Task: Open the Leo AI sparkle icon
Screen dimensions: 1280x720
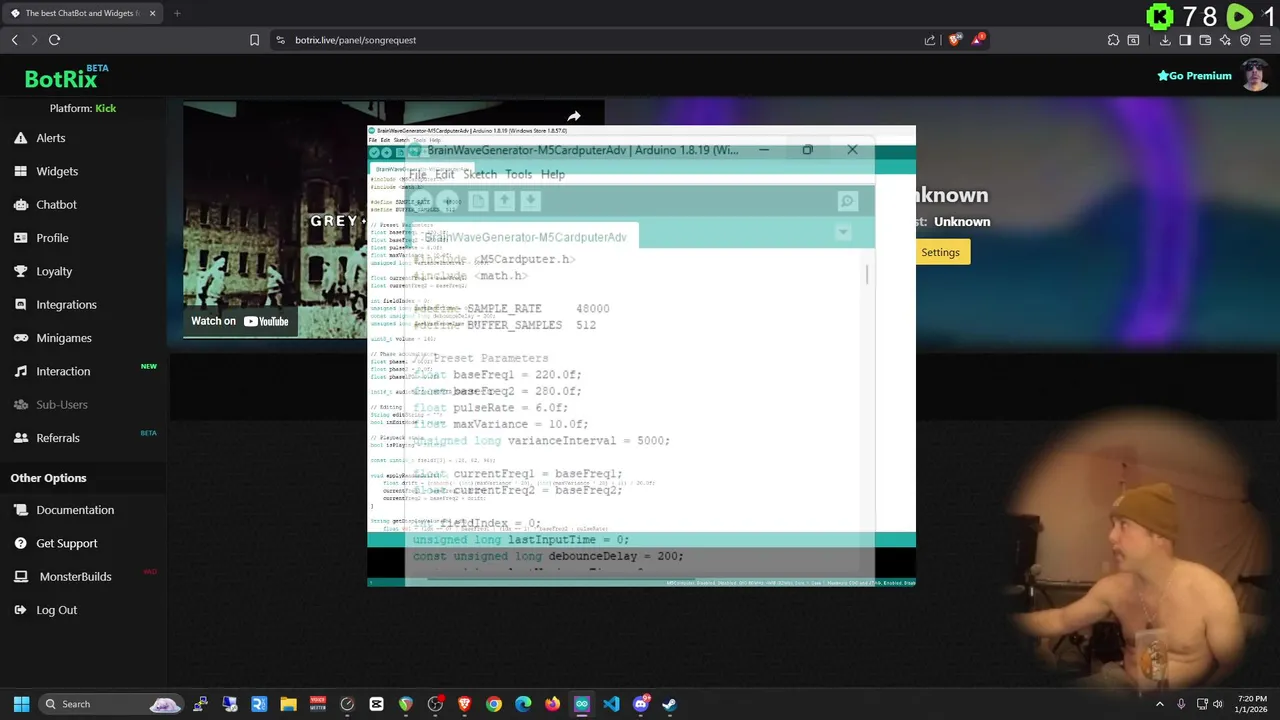Action: [1225, 40]
